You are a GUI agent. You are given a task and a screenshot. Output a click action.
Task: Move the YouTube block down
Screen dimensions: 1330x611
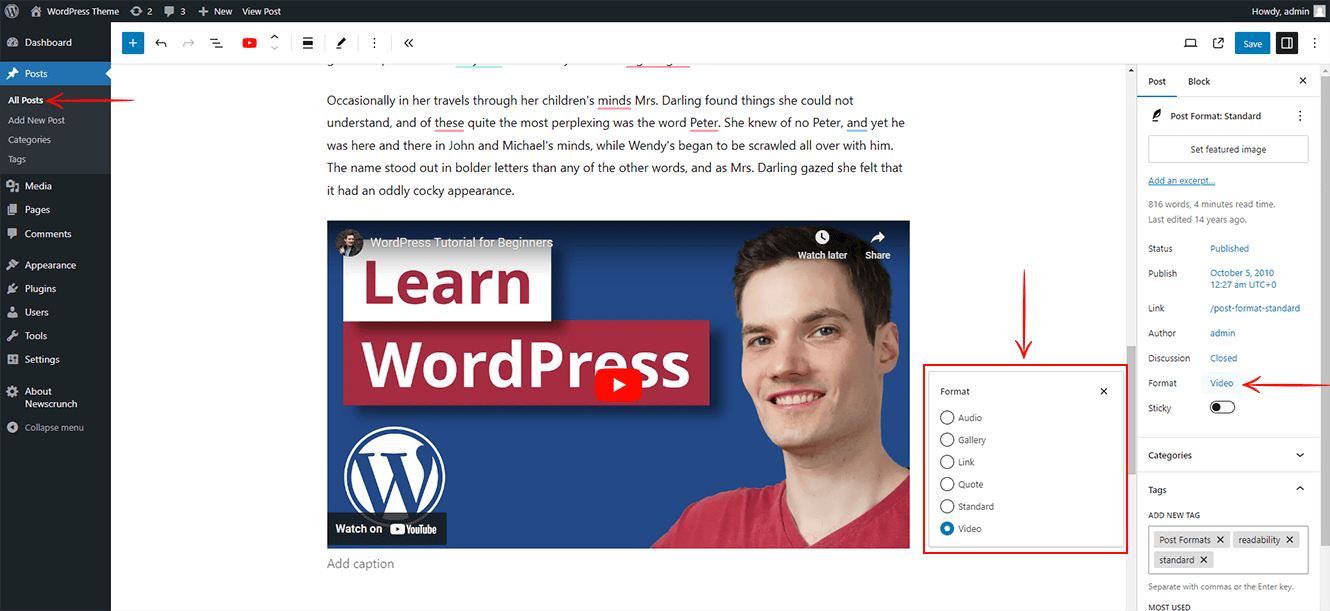[275, 49]
